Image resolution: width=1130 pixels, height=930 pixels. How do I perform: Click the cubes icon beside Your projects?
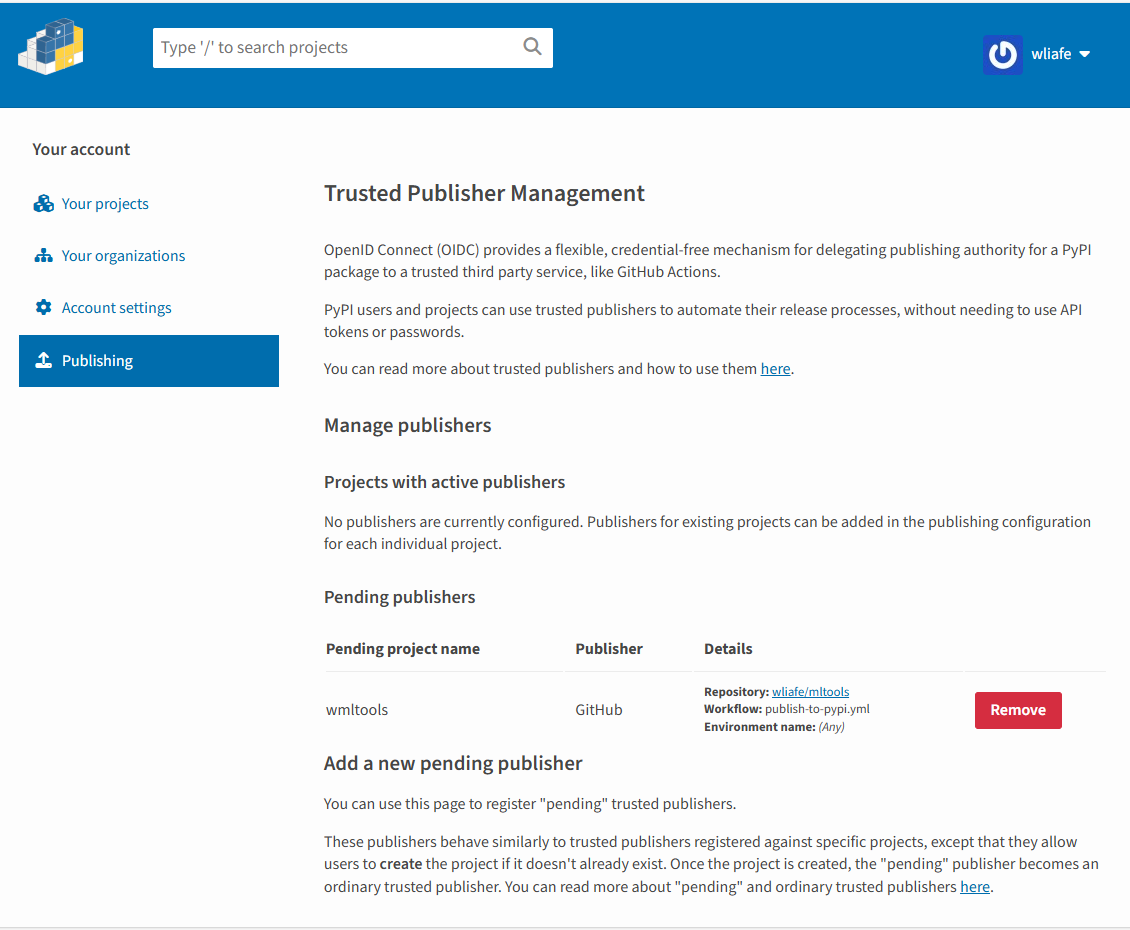pyautogui.click(x=43, y=204)
